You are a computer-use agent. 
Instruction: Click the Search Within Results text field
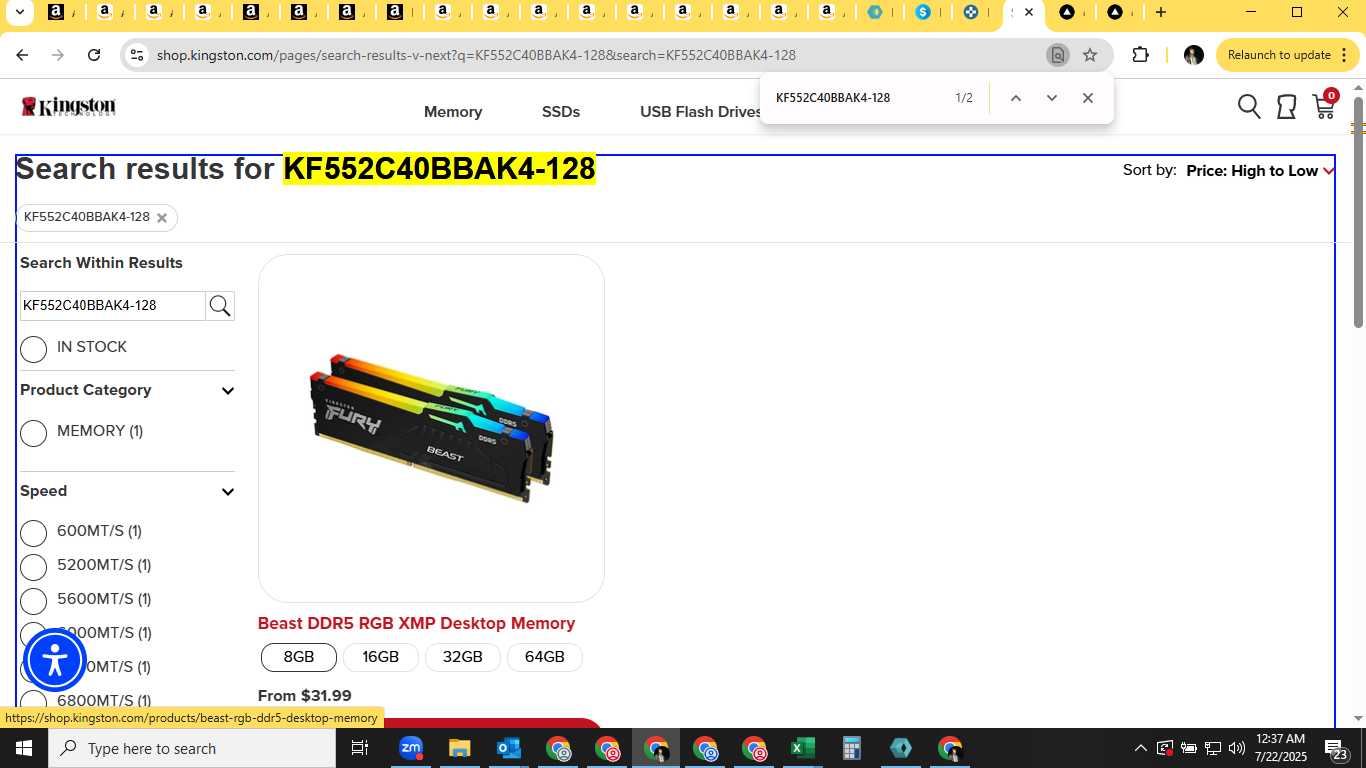pyautogui.click(x=113, y=306)
